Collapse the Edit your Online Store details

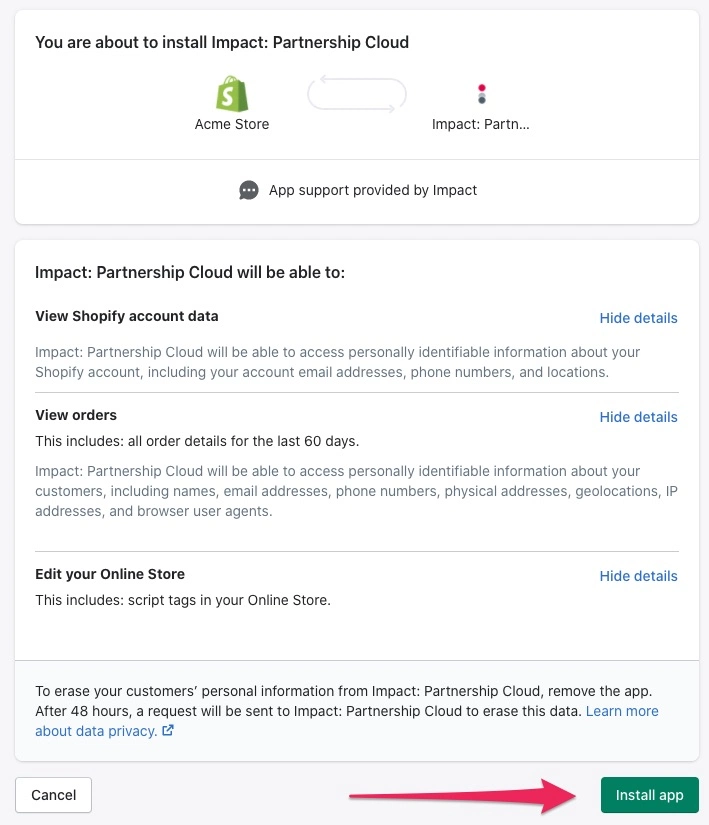point(638,576)
